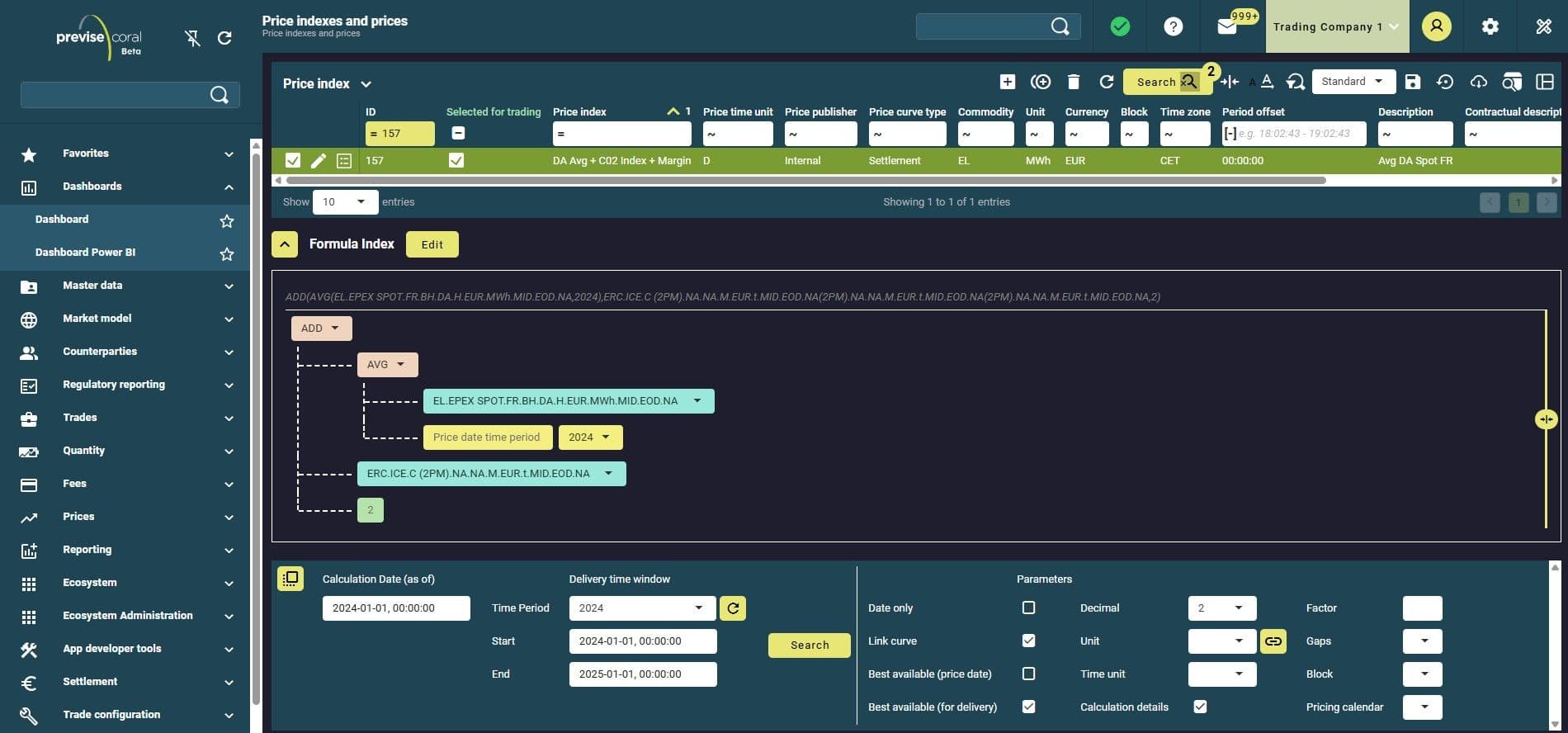Click the pencil edit icon on row 157
This screenshot has height=733, width=1568.
tap(318, 161)
